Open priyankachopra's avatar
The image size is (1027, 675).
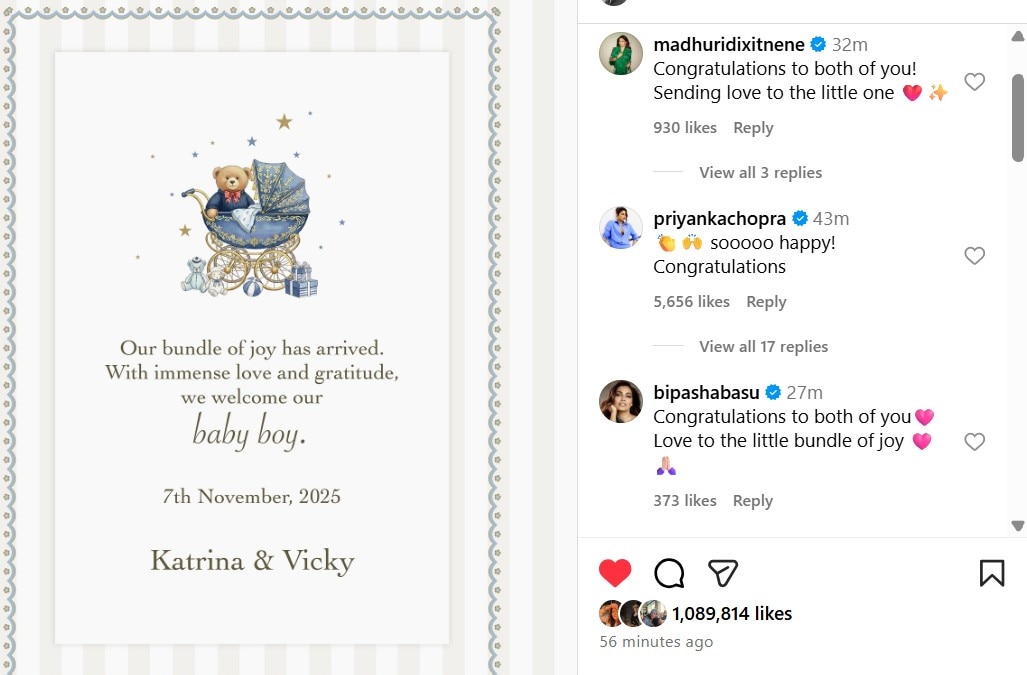click(620, 228)
